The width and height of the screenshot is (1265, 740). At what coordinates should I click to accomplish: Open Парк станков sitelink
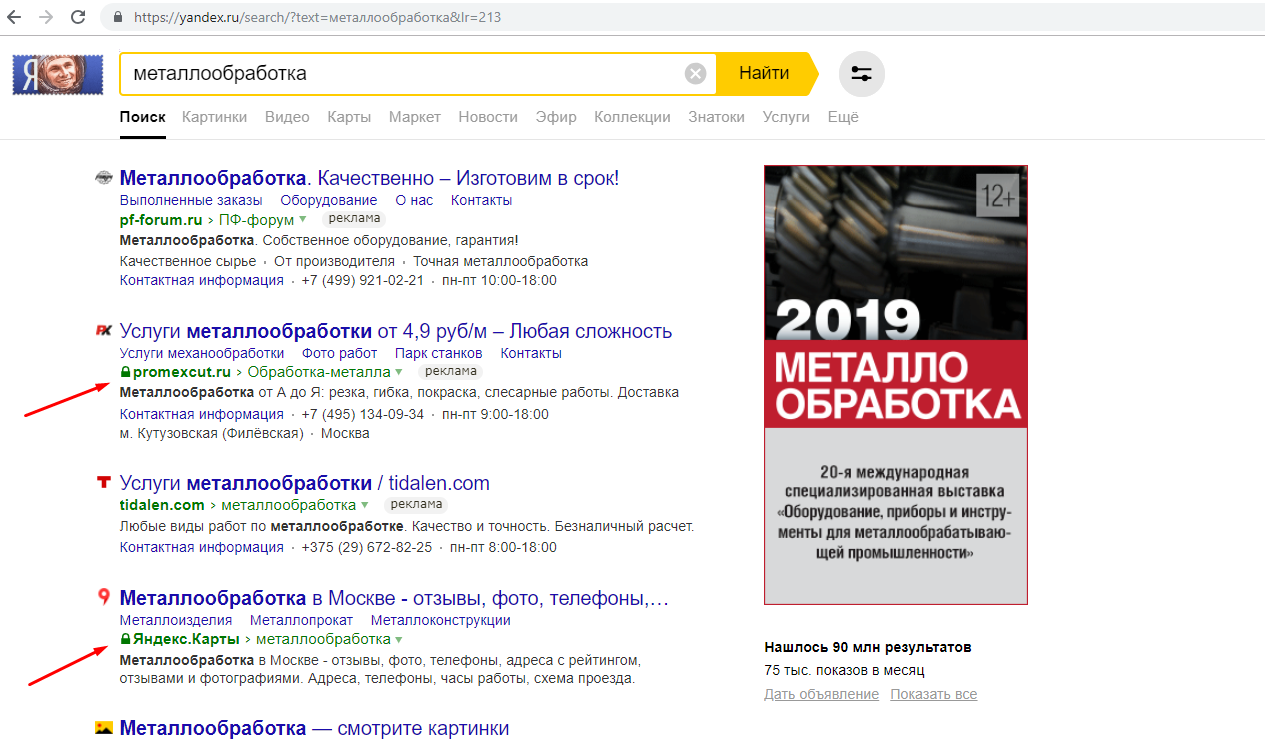click(x=439, y=353)
